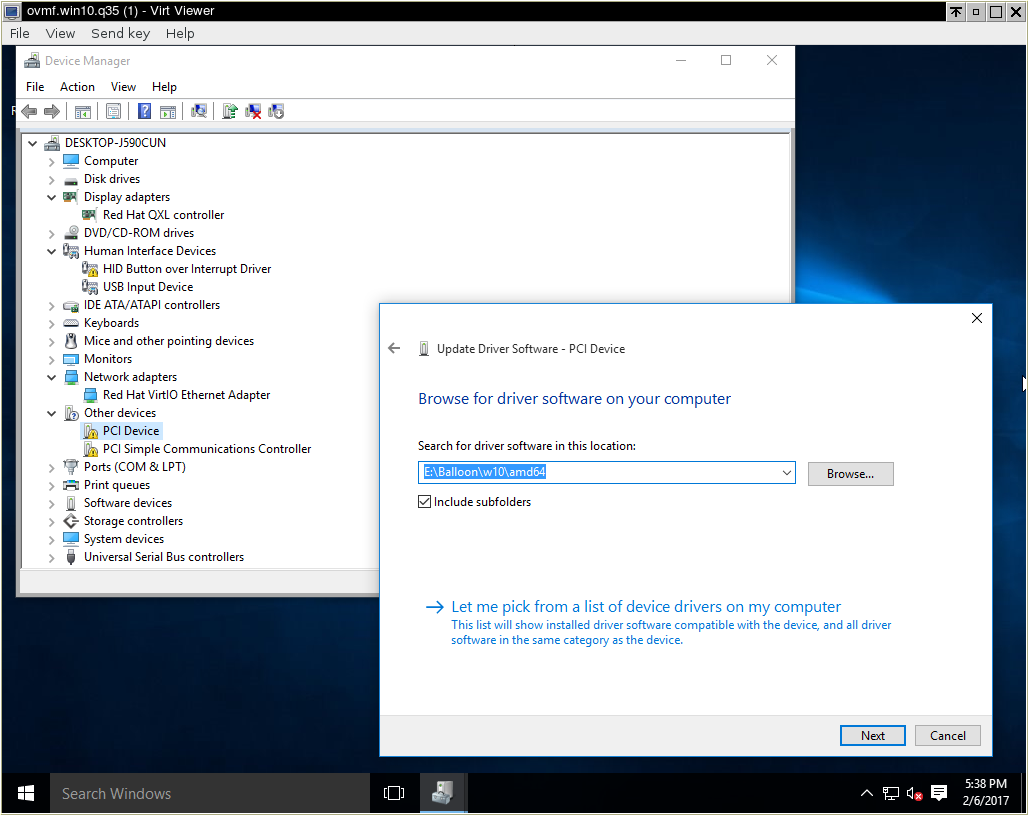This screenshot has height=815, width=1028.
Task: Click the muted speaker icon in system tray
Action: (x=912, y=793)
